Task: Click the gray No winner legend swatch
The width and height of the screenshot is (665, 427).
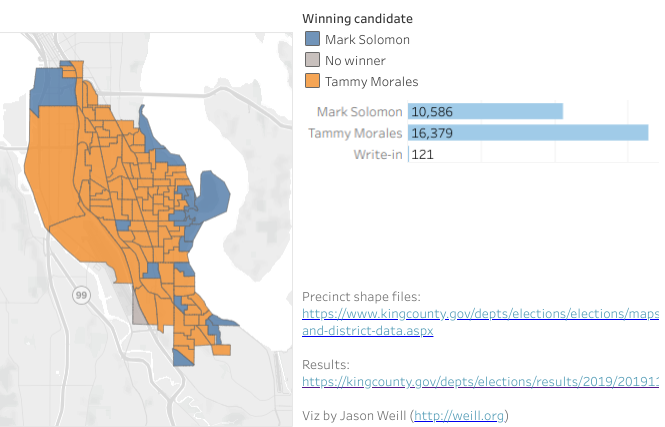Action: (311, 60)
